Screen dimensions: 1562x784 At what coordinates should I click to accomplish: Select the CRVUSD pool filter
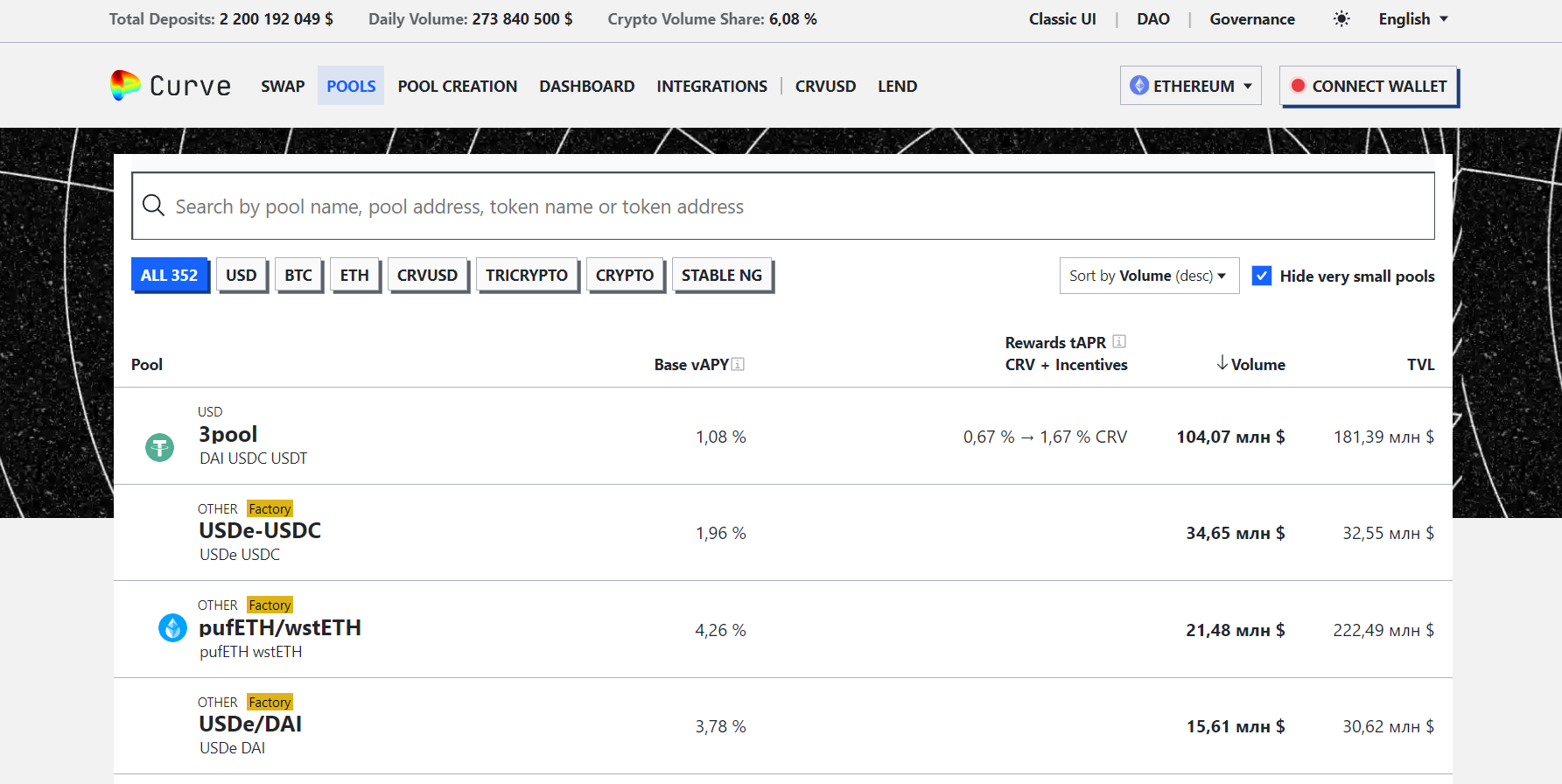point(428,275)
